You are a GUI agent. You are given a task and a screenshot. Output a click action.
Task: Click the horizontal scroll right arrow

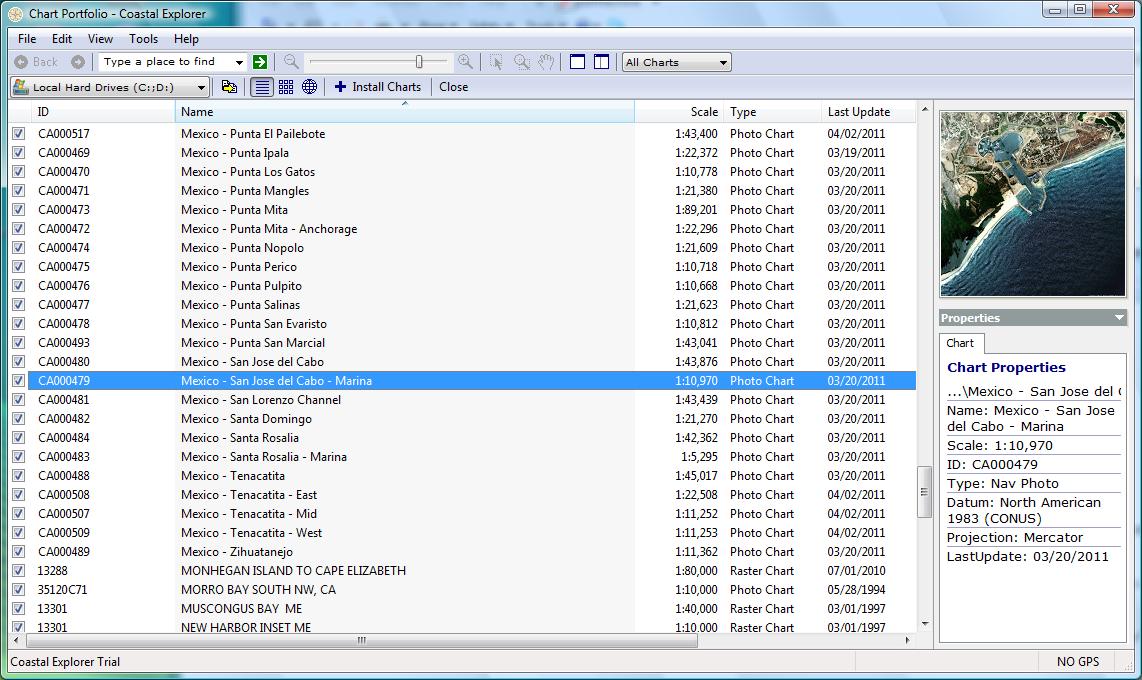[907, 641]
